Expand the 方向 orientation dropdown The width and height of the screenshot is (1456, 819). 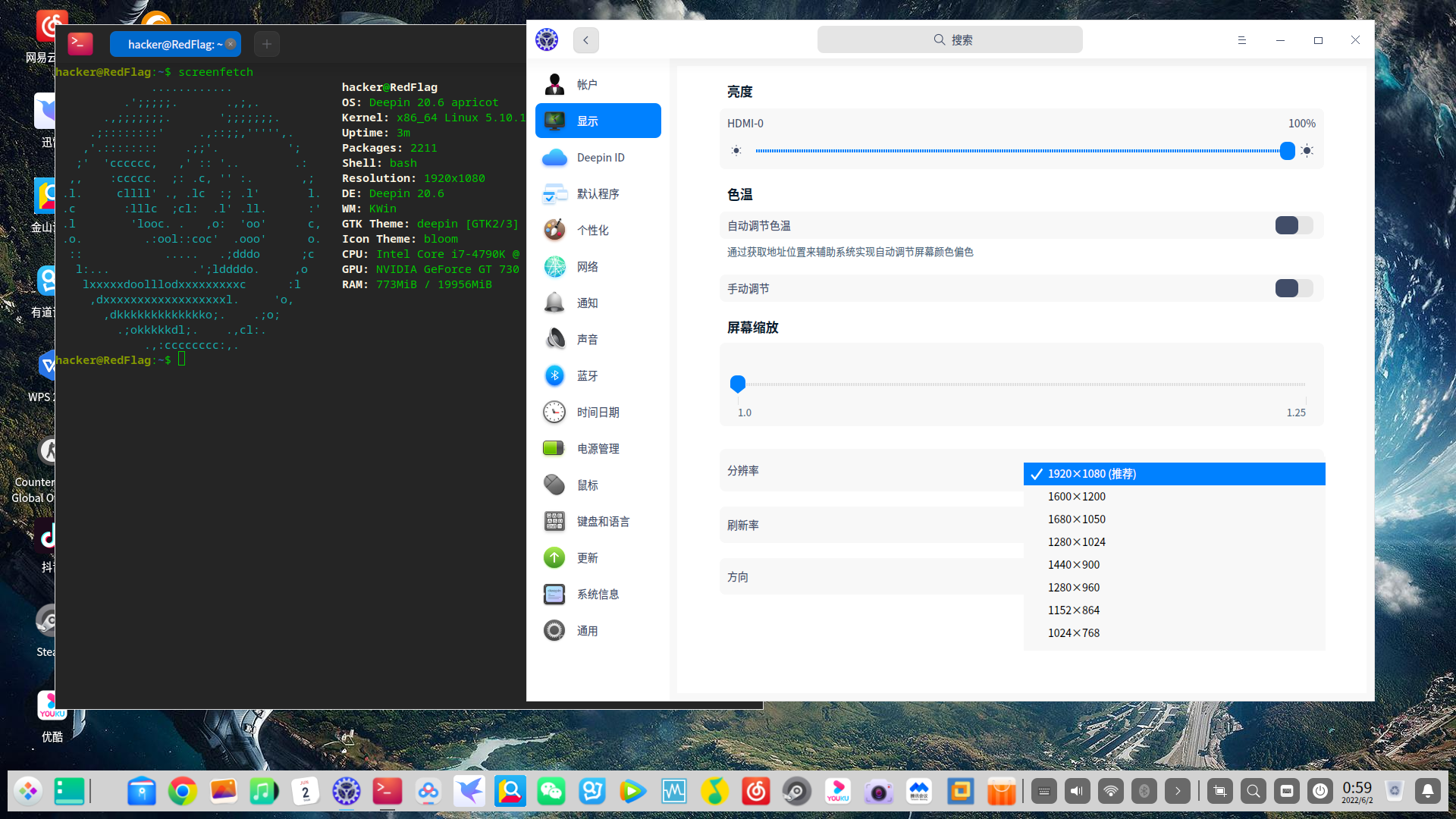tap(871, 576)
